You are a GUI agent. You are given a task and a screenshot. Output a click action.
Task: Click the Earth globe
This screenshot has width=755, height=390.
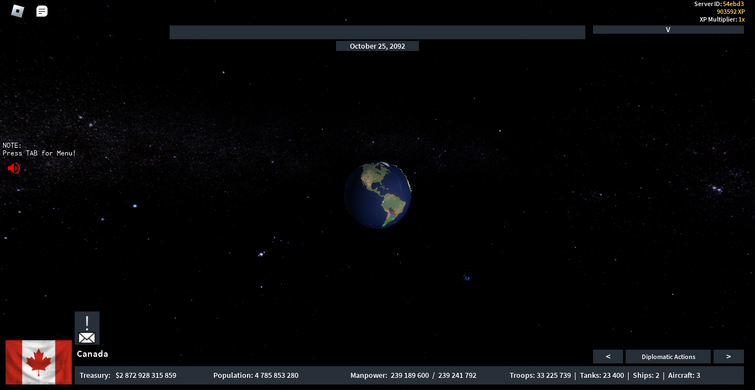(378, 195)
